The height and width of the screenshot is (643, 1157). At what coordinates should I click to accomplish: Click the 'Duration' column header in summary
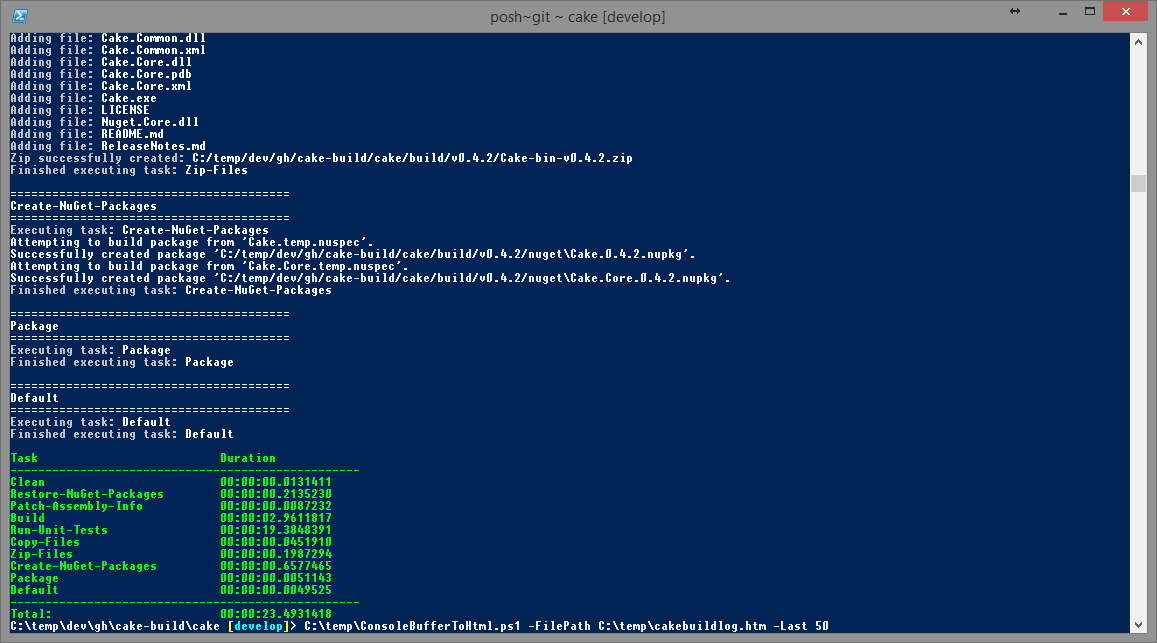pyautogui.click(x=248, y=458)
